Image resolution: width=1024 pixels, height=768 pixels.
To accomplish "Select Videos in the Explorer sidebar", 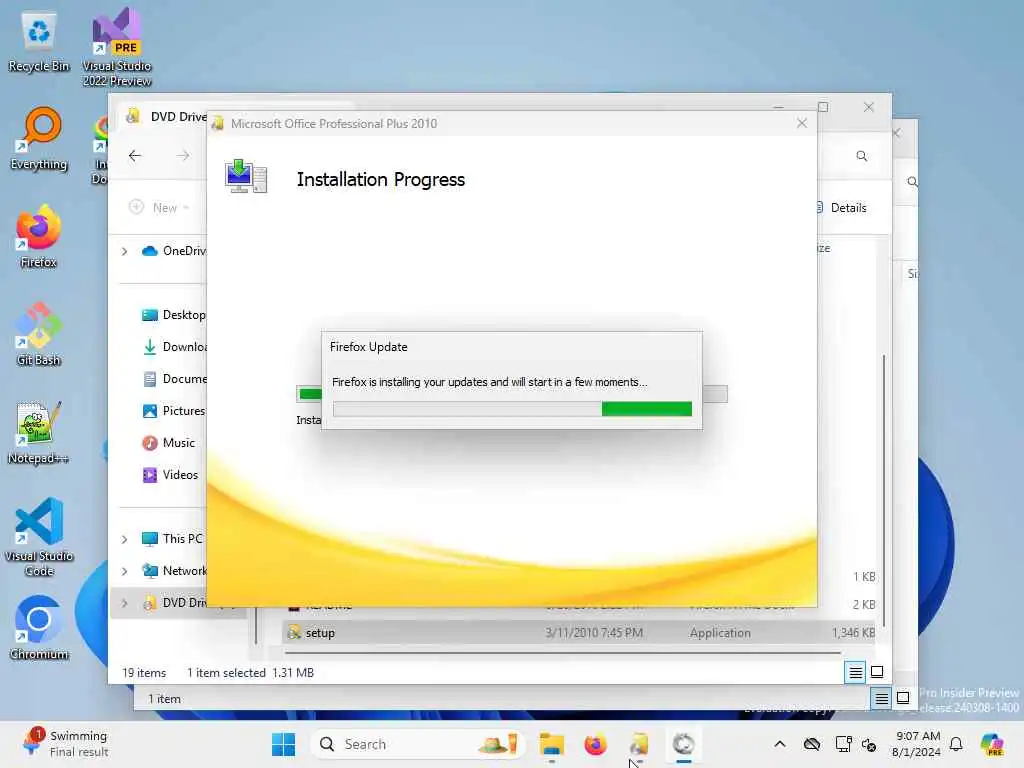I will tap(170, 475).
